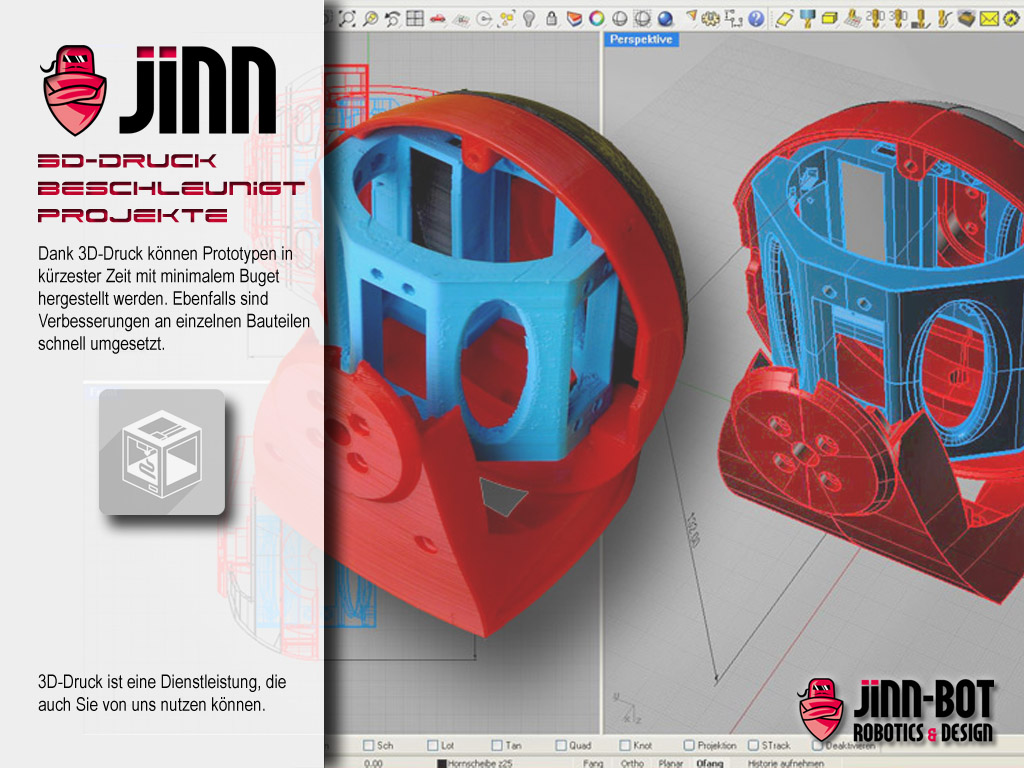The height and width of the screenshot is (768, 1024).
Task: Toggle Planar mode in status bar
Action: (x=671, y=763)
